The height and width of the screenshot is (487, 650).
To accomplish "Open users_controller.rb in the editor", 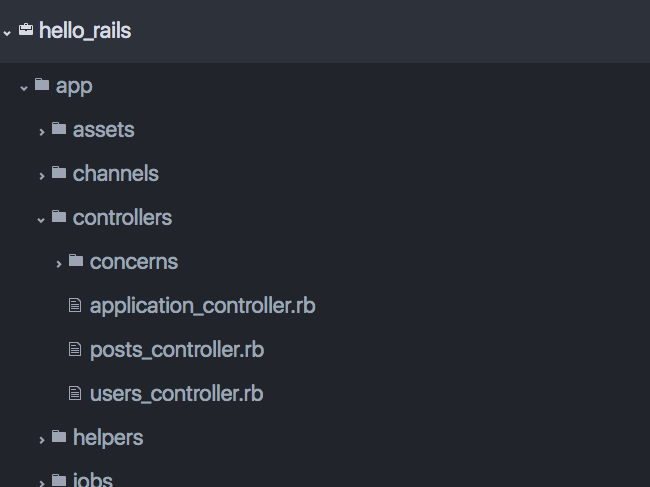I will tap(177, 393).
